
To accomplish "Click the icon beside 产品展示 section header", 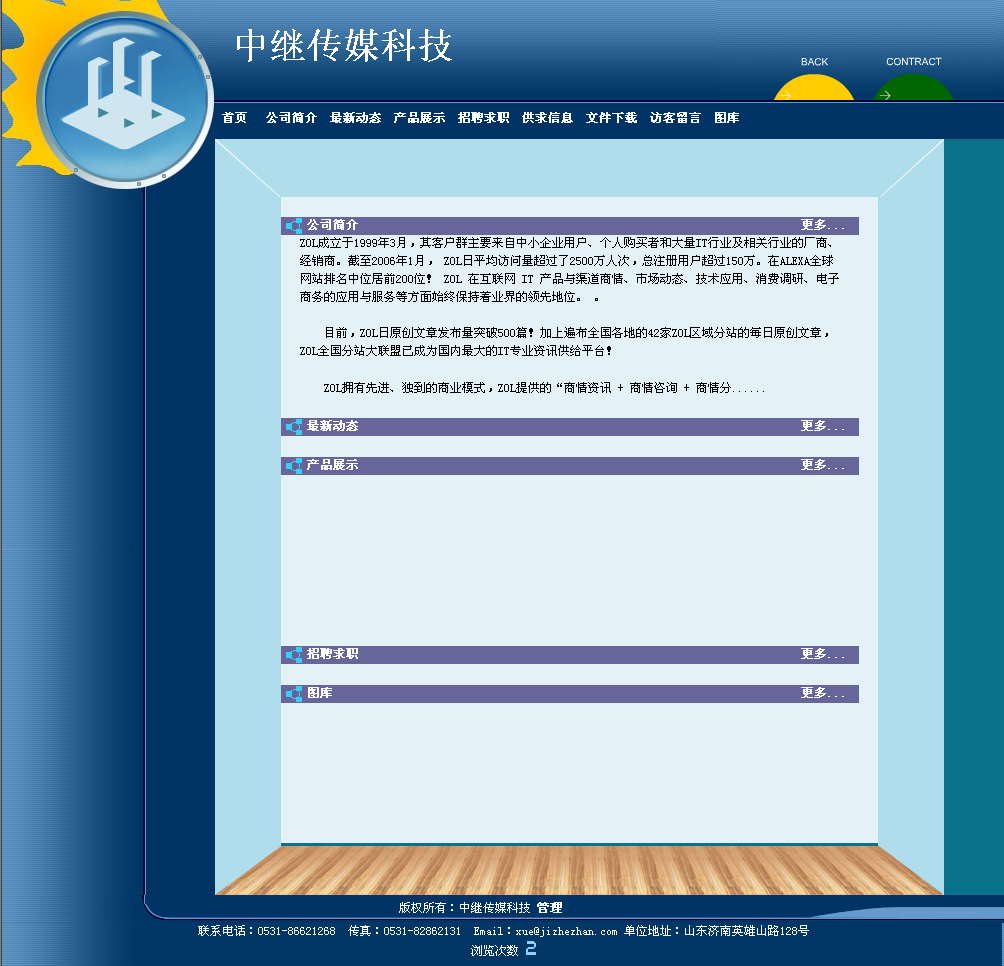I will pyautogui.click(x=294, y=466).
